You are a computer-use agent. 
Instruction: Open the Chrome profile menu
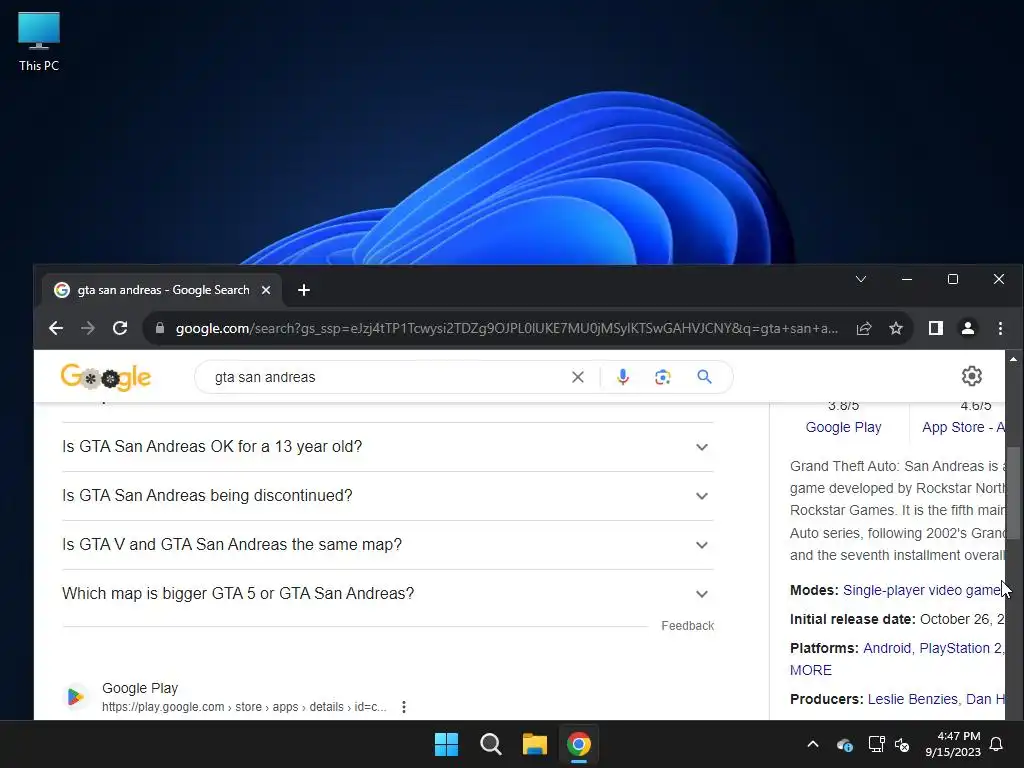968,328
